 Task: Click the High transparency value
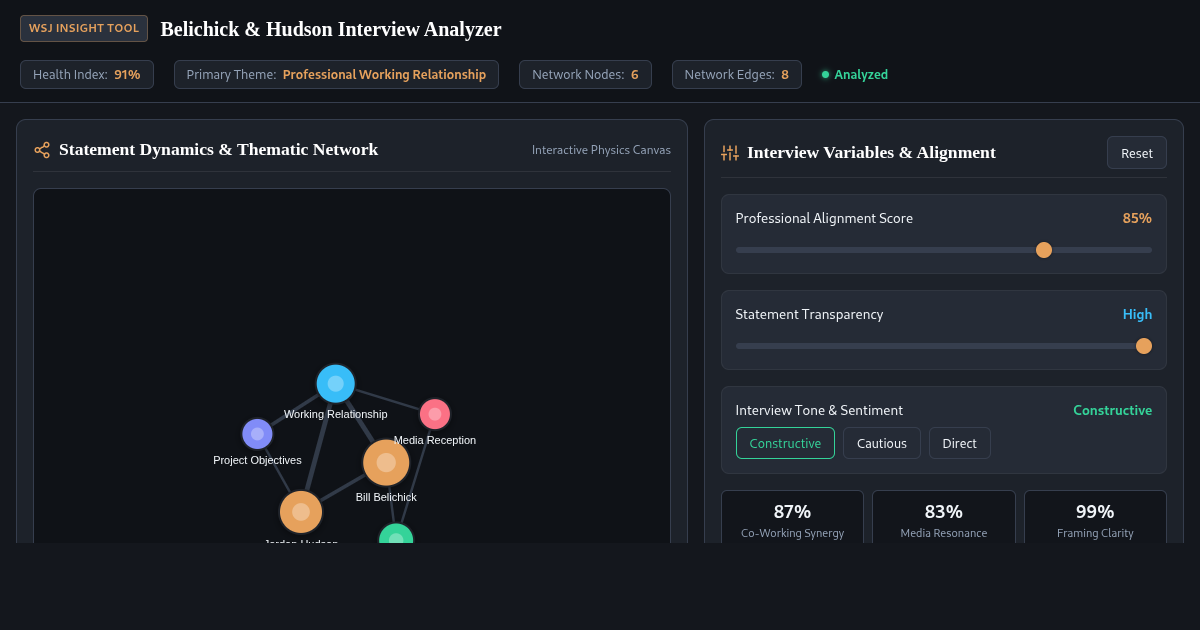click(1137, 314)
